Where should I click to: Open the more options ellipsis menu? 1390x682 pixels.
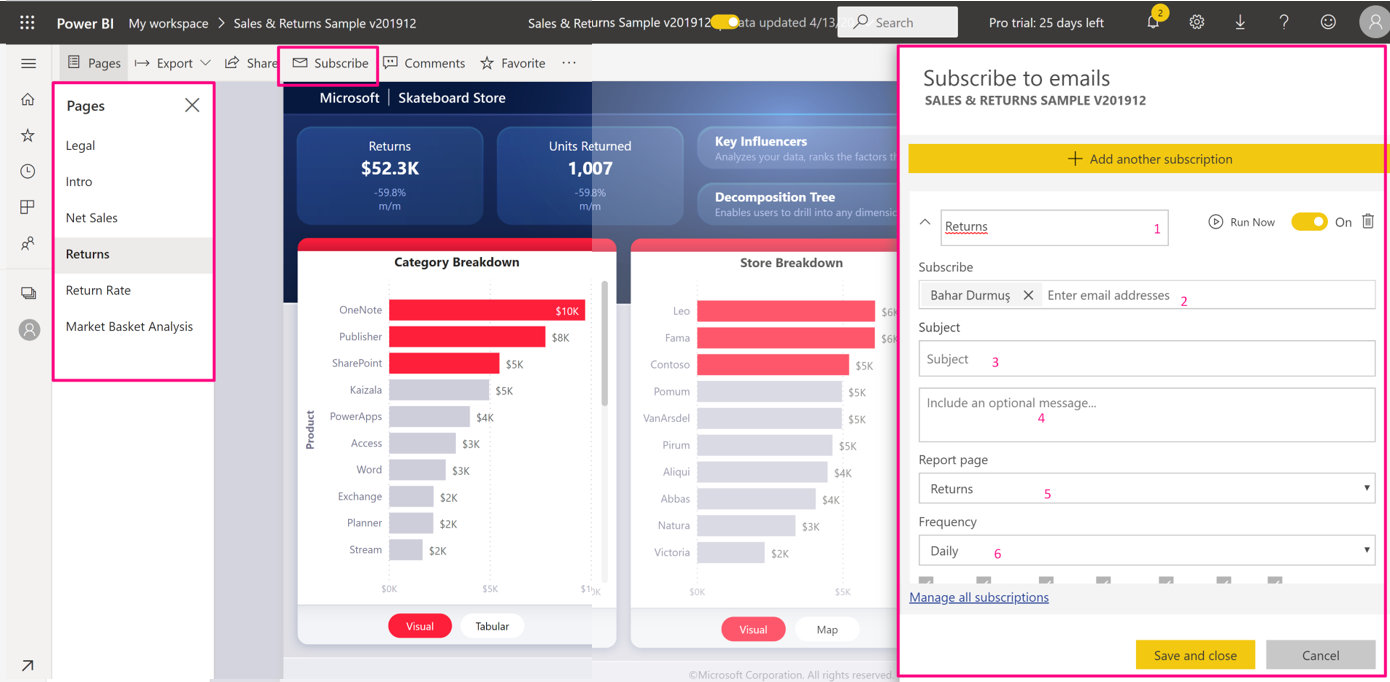[569, 63]
